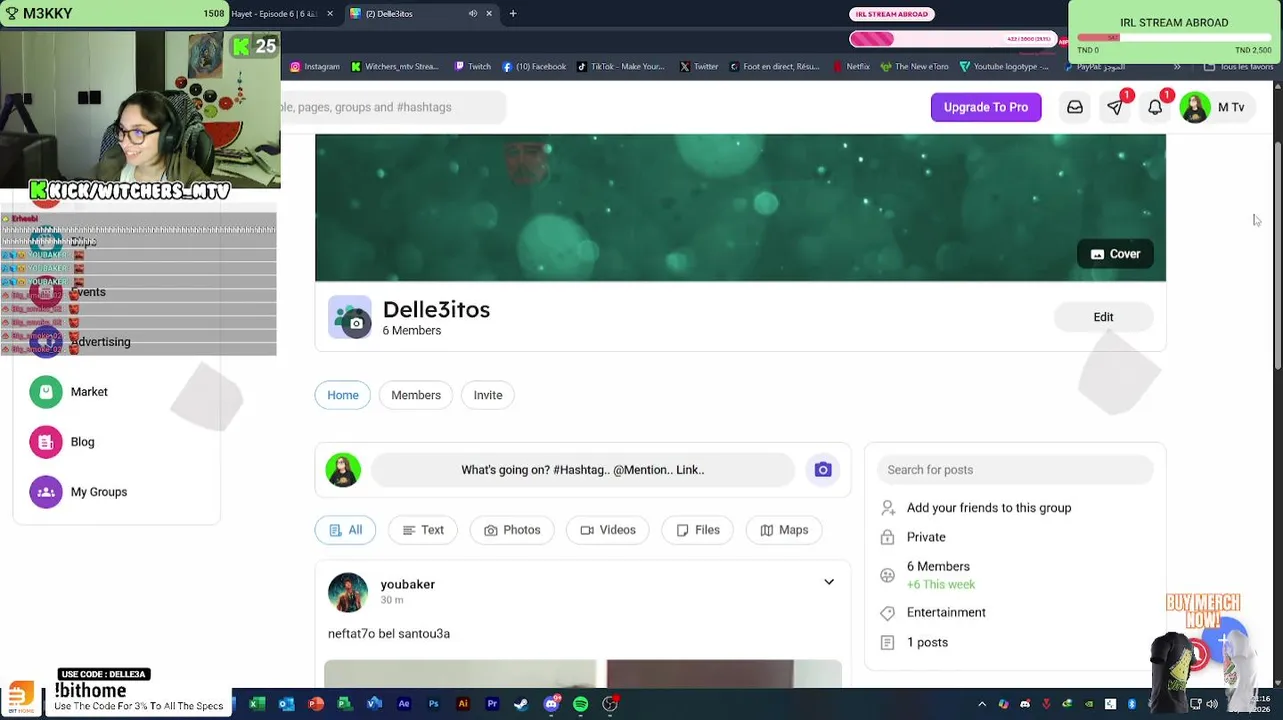This screenshot has height=720, width=1283.
Task: Open Advertising in the left sidebar
Action: coord(100,342)
